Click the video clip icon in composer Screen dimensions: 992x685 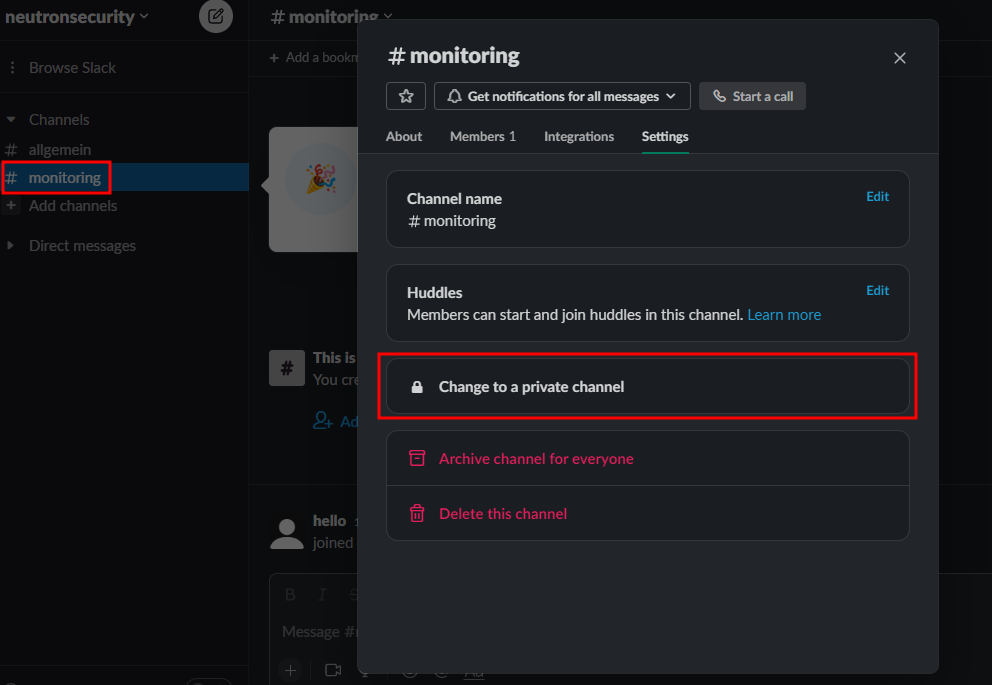pos(333,670)
